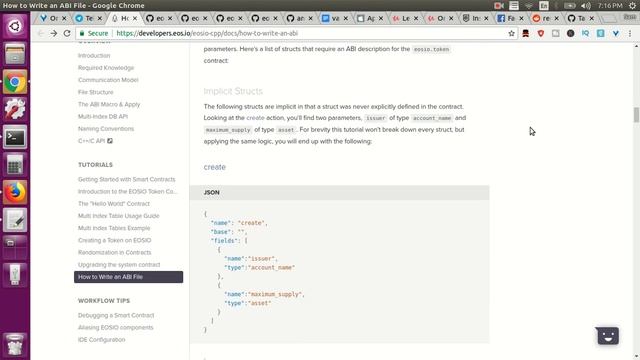The width and height of the screenshot is (640, 360).
Task: Open the Introduction sidebar link
Action: [x=94, y=56]
